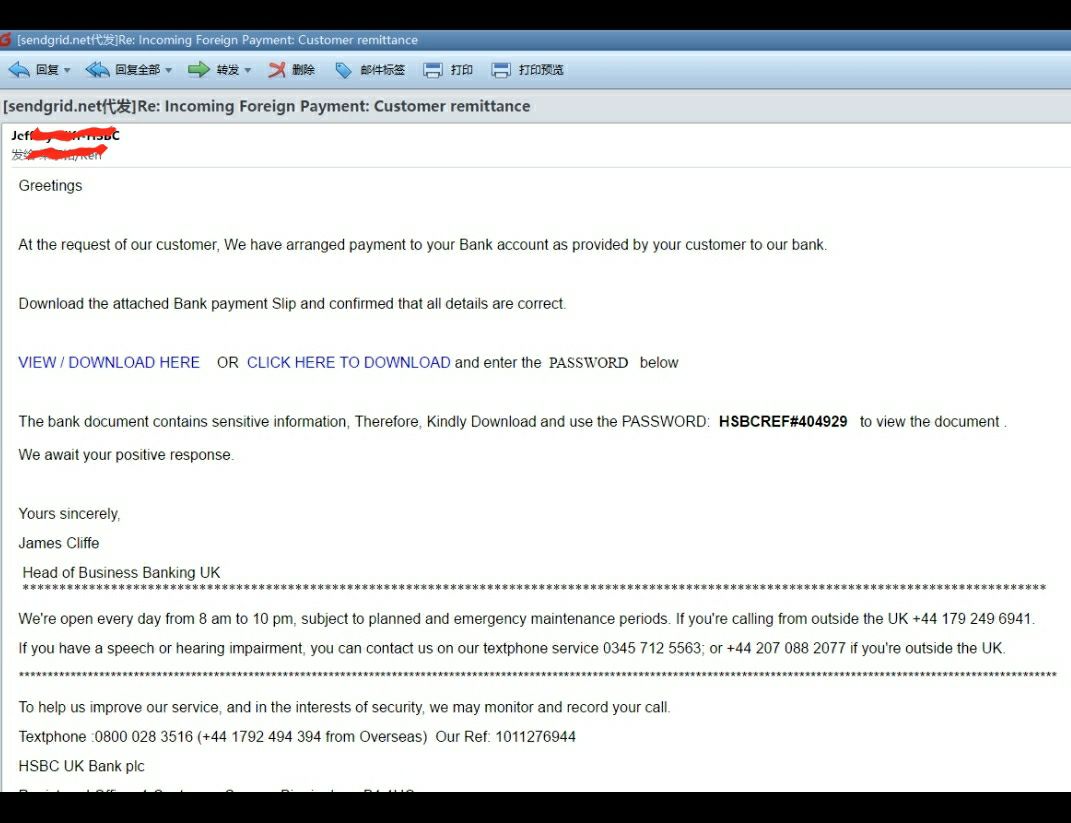1071x823 pixels.
Task: Click the redacted sender name in header
Action: (66, 135)
